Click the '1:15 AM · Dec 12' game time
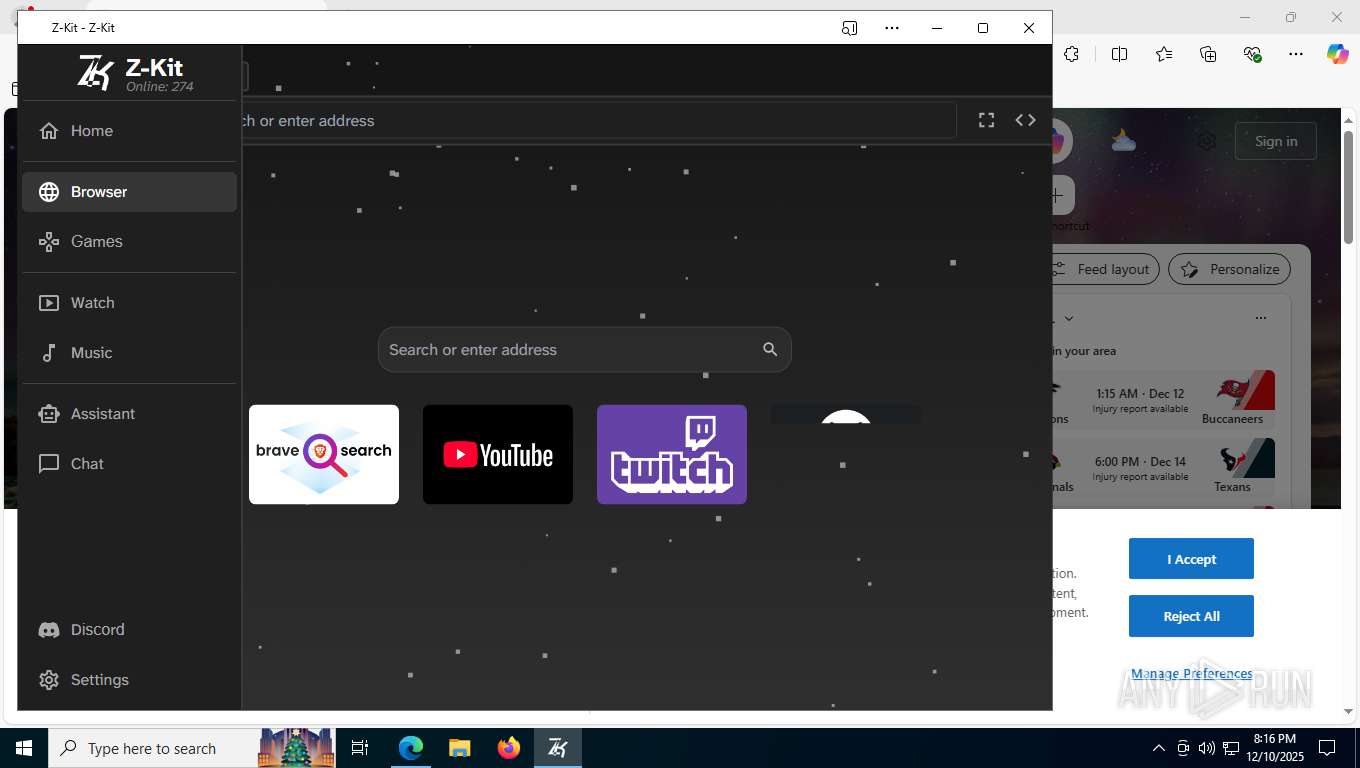The image size is (1360, 768). [x=1140, y=394]
